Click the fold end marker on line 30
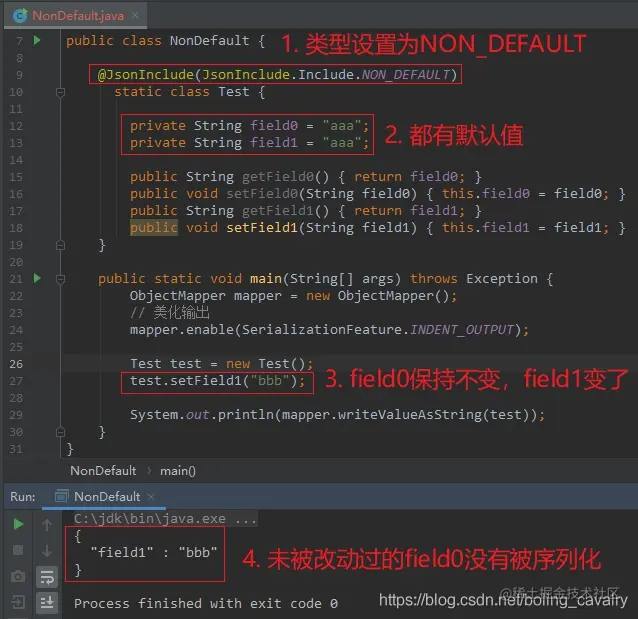 (x=60, y=432)
